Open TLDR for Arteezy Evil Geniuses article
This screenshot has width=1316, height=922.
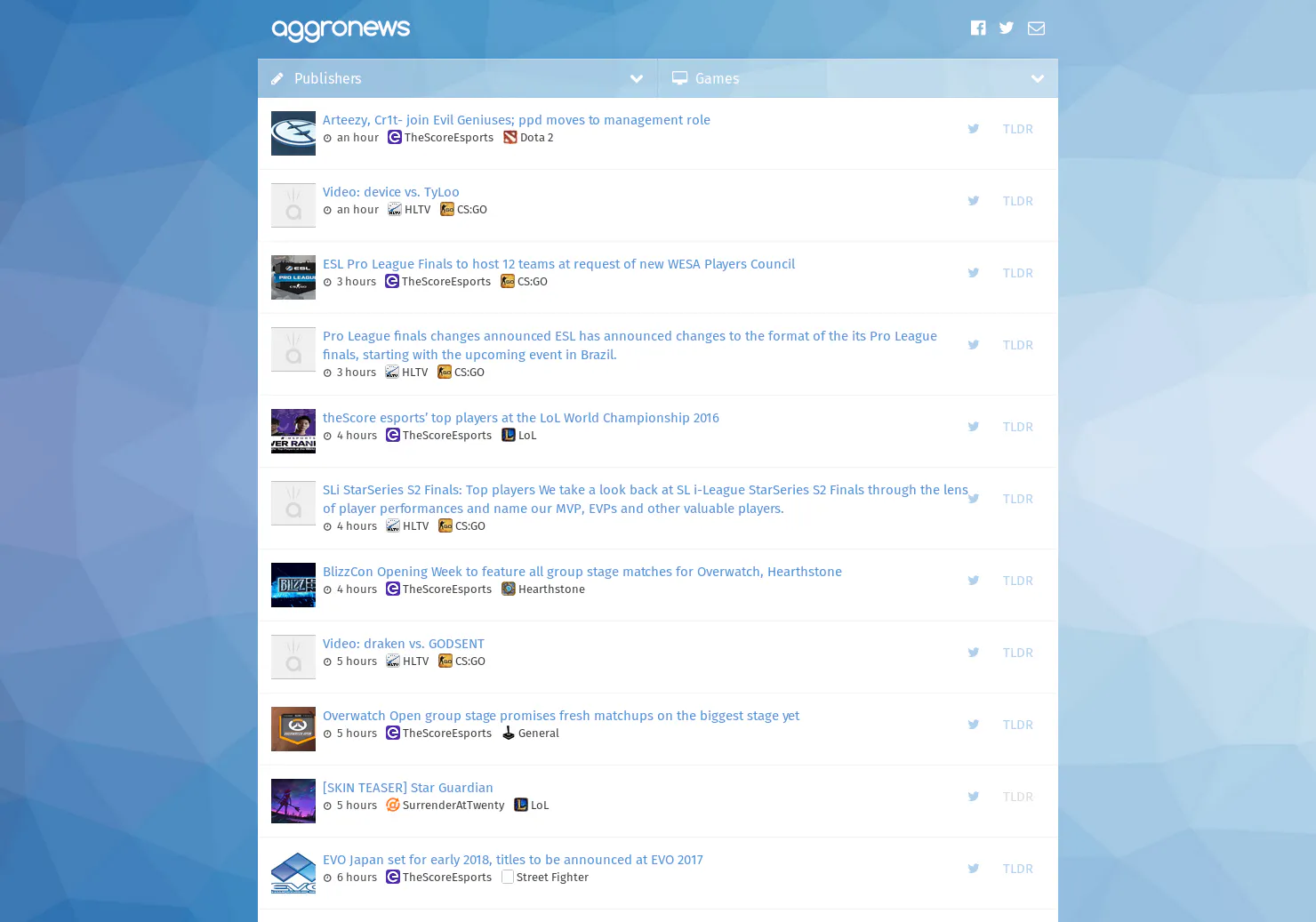tap(1017, 129)
